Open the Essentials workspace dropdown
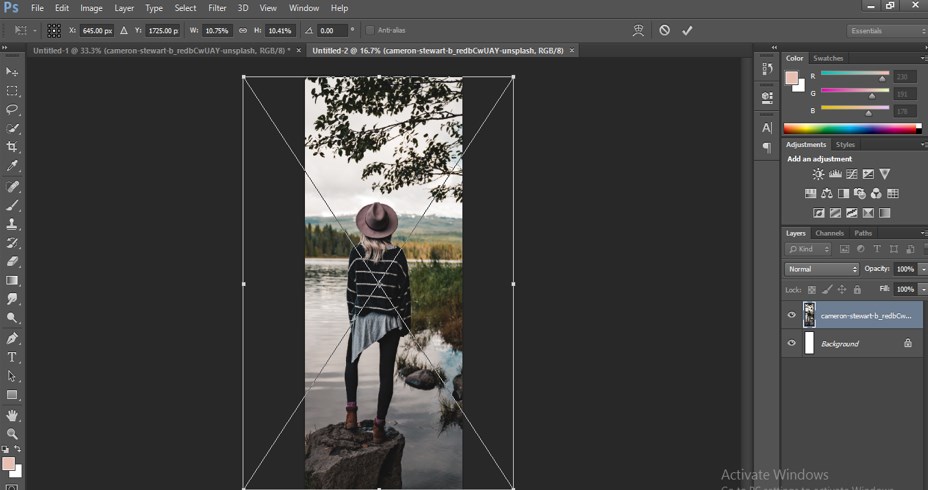928x490 pixels. pos(886,31)
